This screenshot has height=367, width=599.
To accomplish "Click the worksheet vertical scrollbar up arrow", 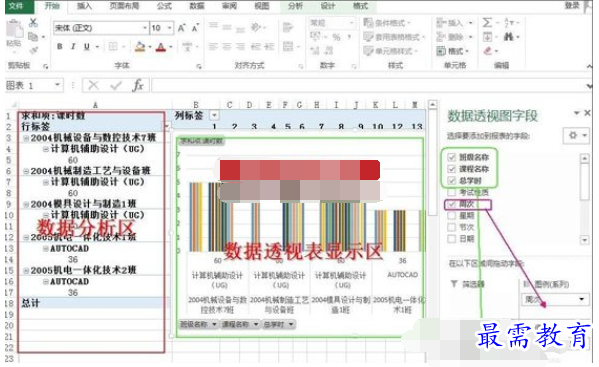I will click(432, 104).
